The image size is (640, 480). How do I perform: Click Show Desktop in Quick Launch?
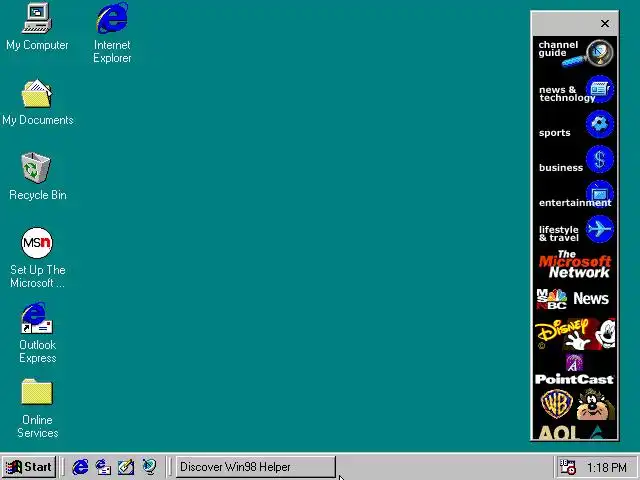(x=126, y=467)
